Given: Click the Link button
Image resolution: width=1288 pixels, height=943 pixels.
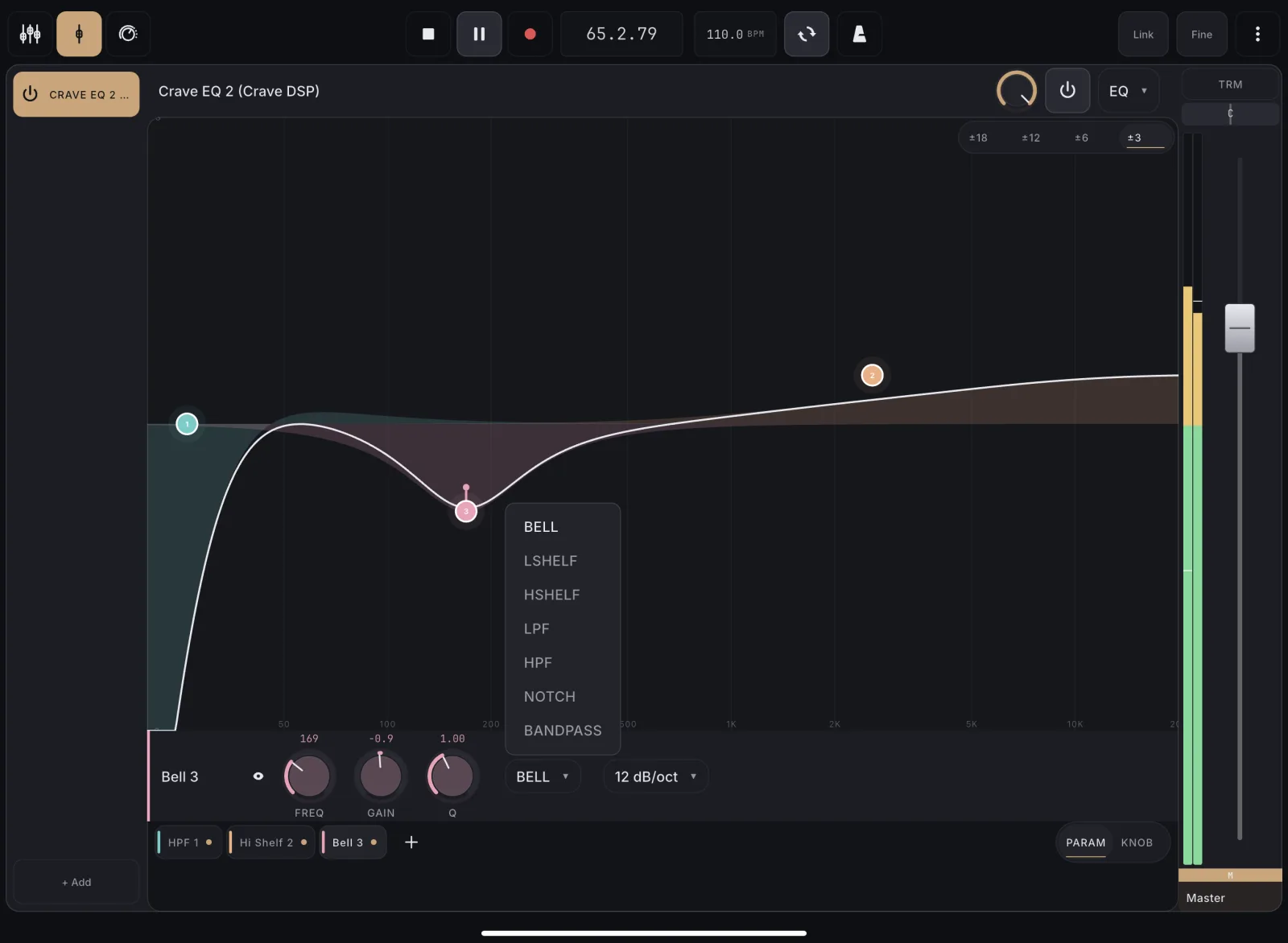Looking at the screenshot, I should (x=1143, y=34).
